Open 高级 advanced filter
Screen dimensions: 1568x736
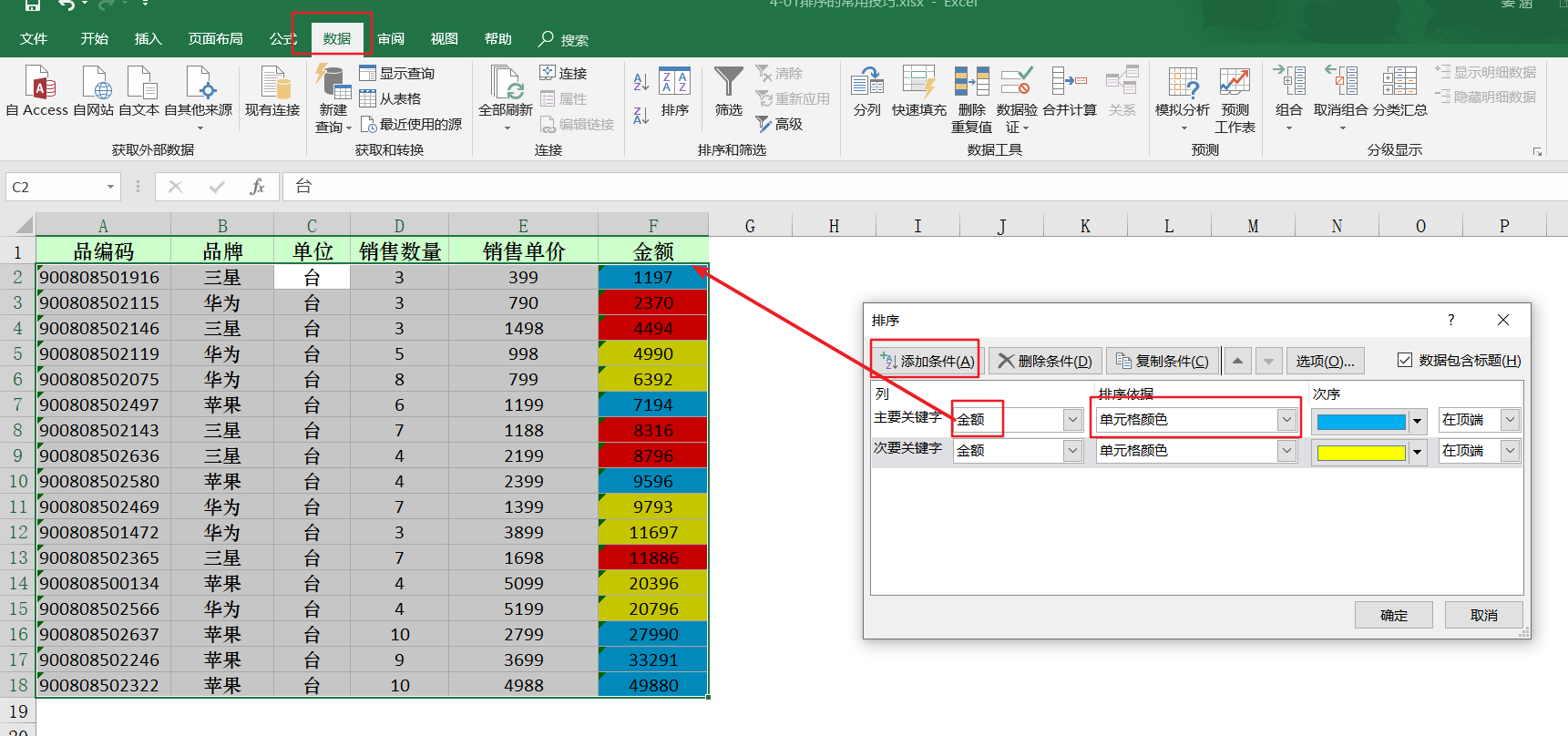[x=780, y=124]
